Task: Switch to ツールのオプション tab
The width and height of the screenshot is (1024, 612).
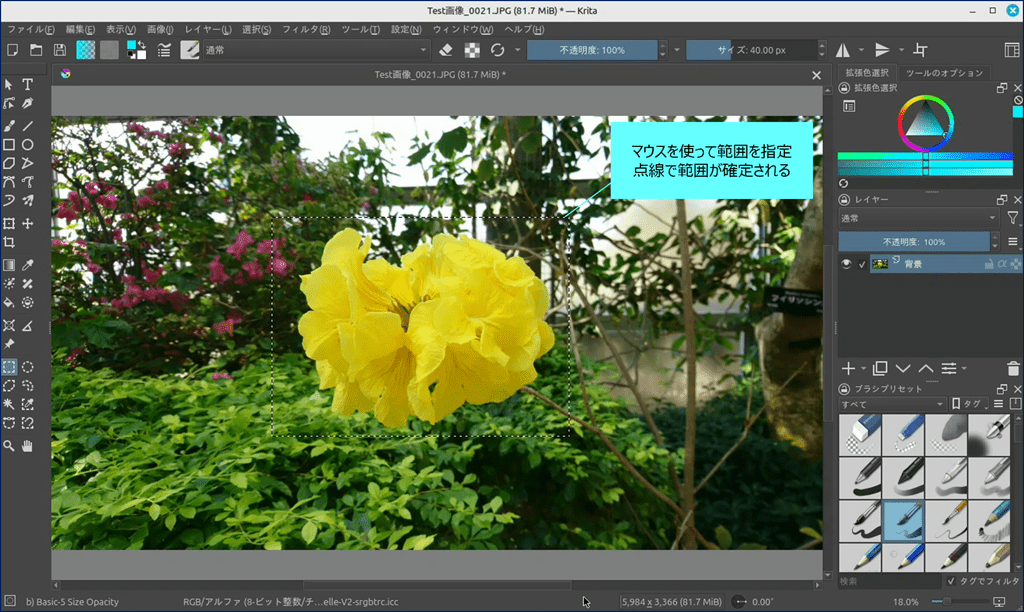Action: coord(944,73)
